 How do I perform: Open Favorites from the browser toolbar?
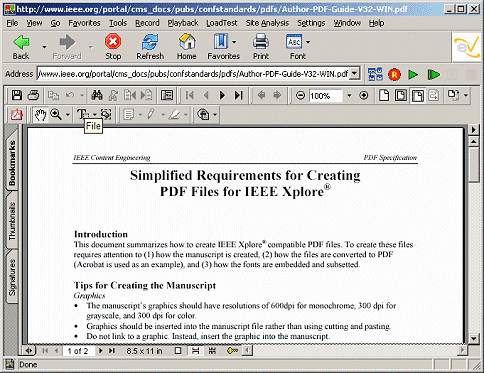tap(220, 47)
